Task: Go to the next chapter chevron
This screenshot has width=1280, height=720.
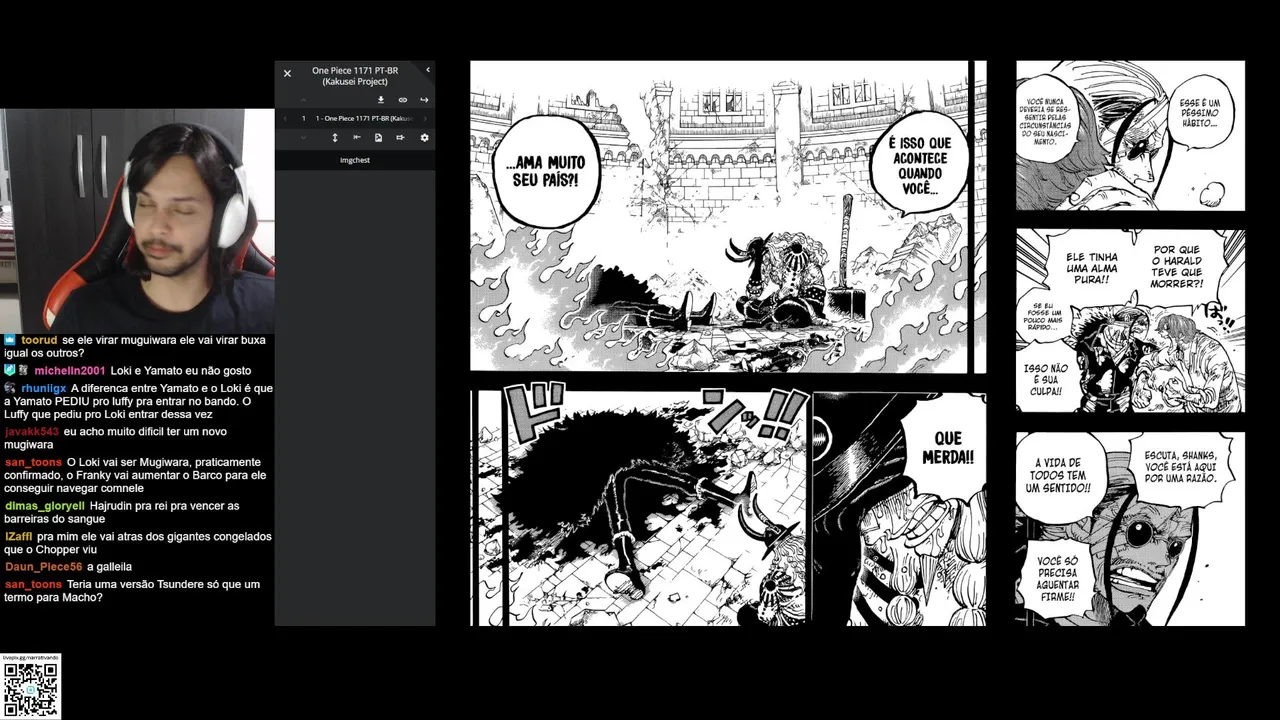Action: pyautogui.click(x=426, y=118)
